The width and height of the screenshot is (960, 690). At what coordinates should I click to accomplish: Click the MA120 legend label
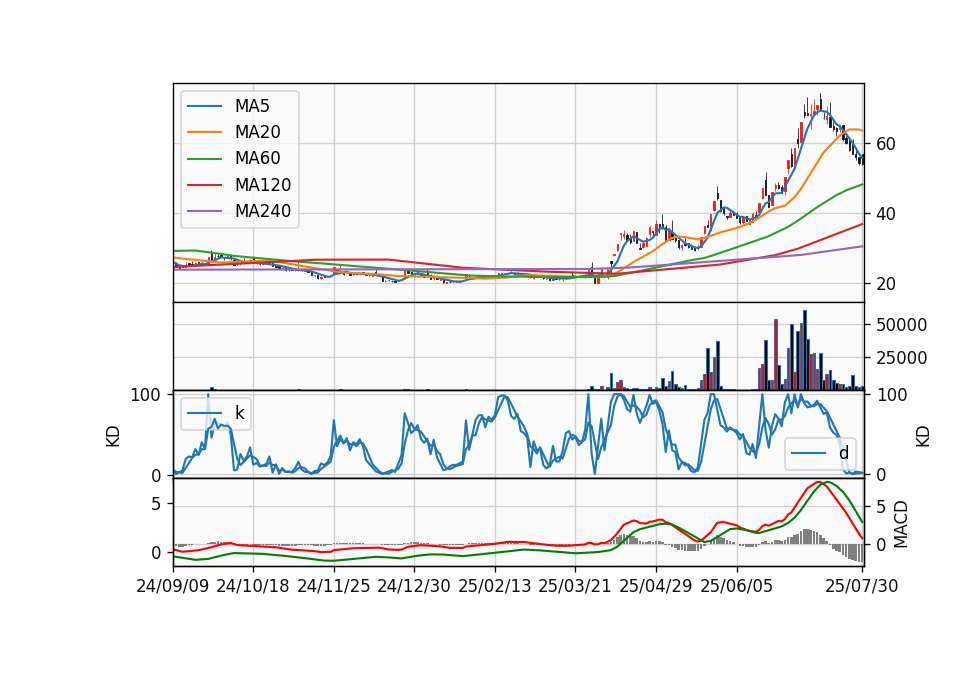coord(263,185)
